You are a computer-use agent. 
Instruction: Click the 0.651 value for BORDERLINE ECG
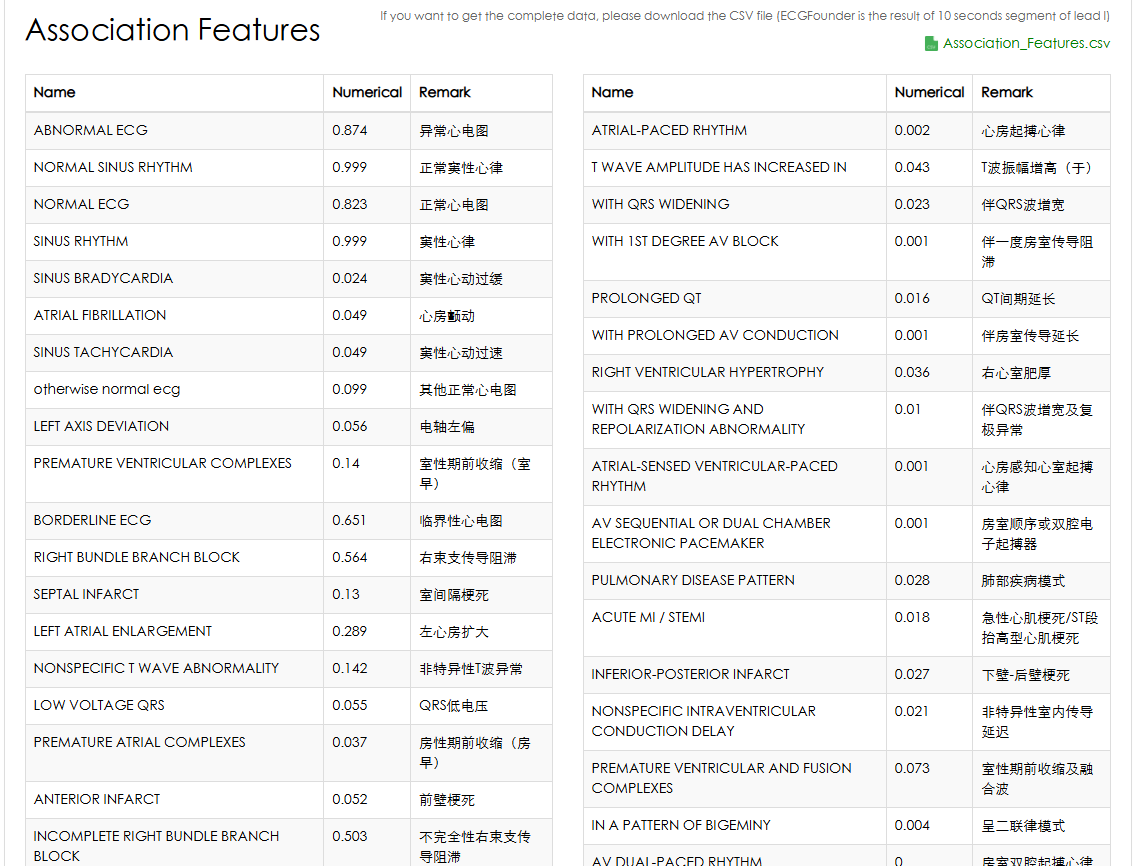[349, 520]
